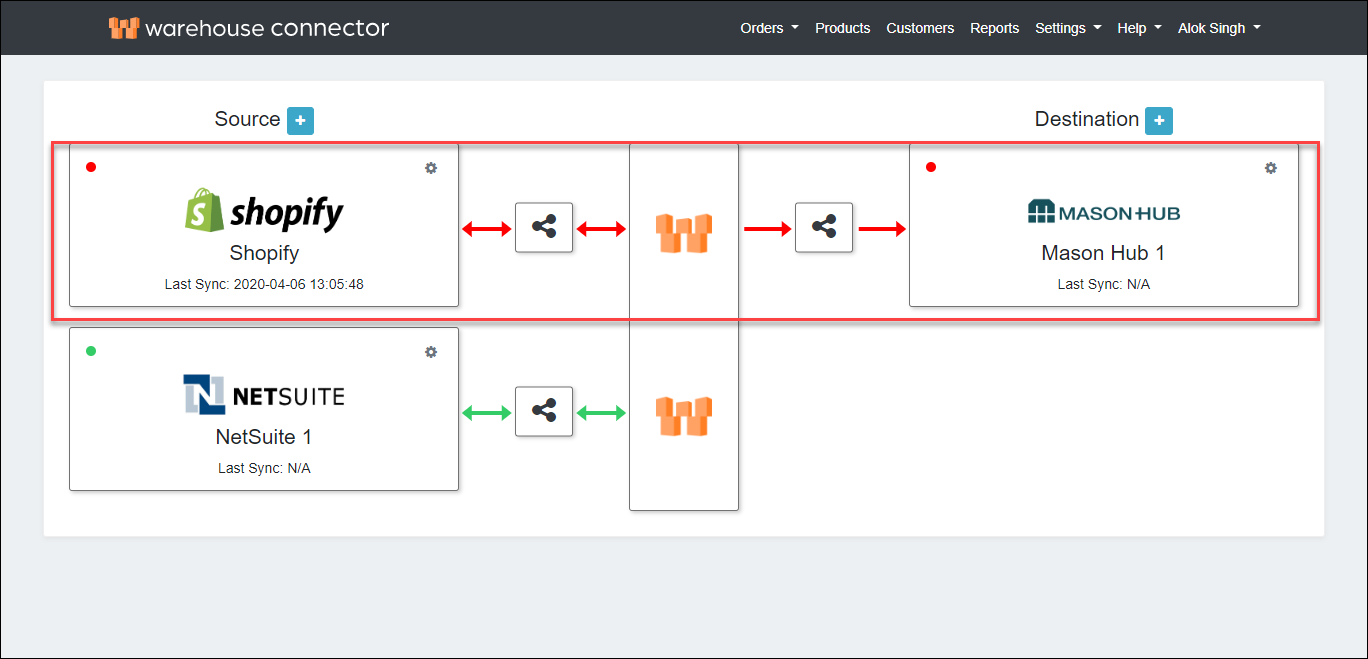Go to the Products page

(x=842, y=28)
